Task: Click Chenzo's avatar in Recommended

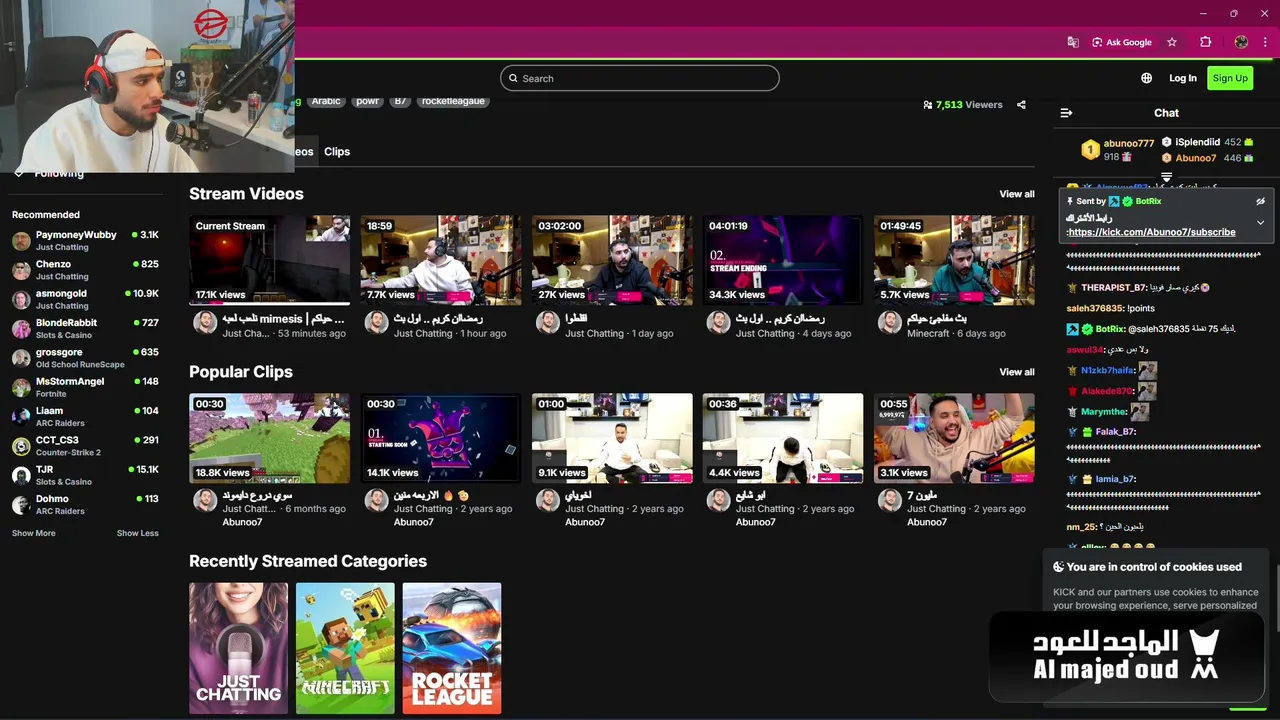Action: pyautogui.click(x=21, y=270)
